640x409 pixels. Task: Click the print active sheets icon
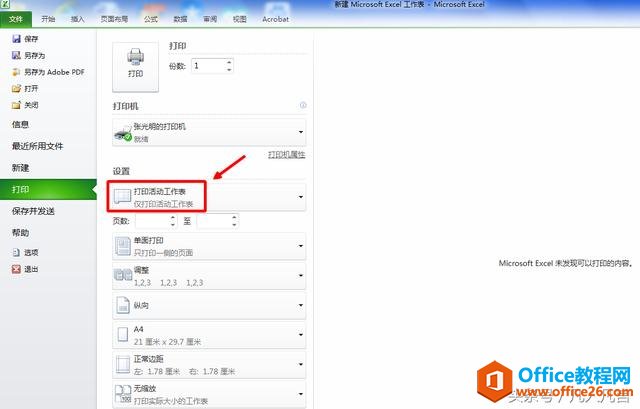pos(122,196)
